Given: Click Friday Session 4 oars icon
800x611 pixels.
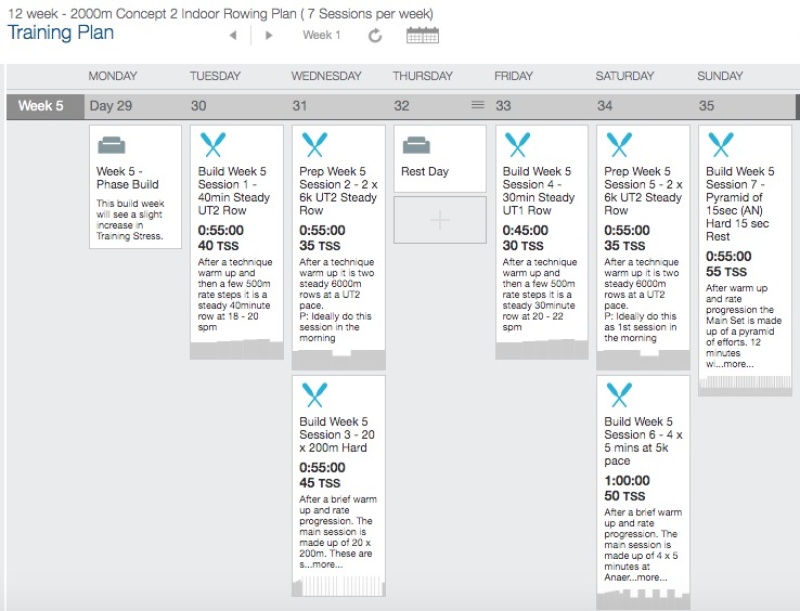Looking at the screenshot, I should point(517,146).
